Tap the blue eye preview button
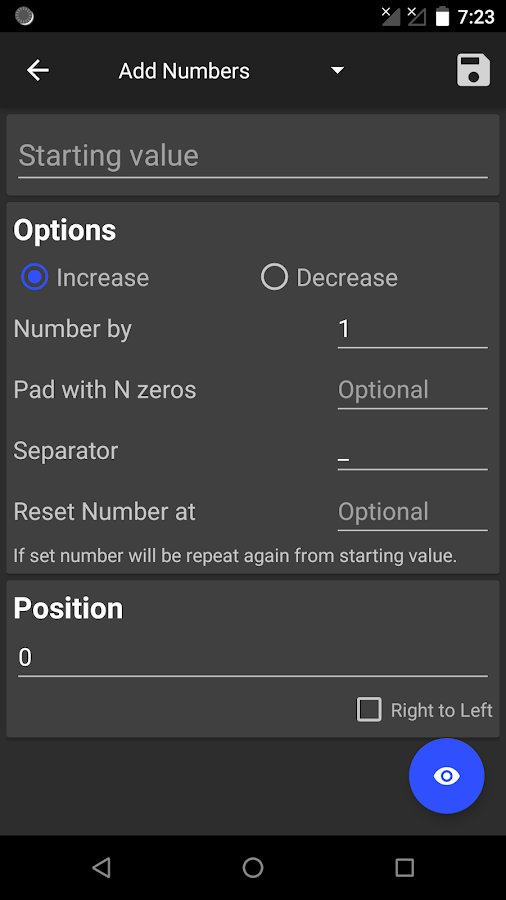This screenshot has height=900, width=506. 446,776
